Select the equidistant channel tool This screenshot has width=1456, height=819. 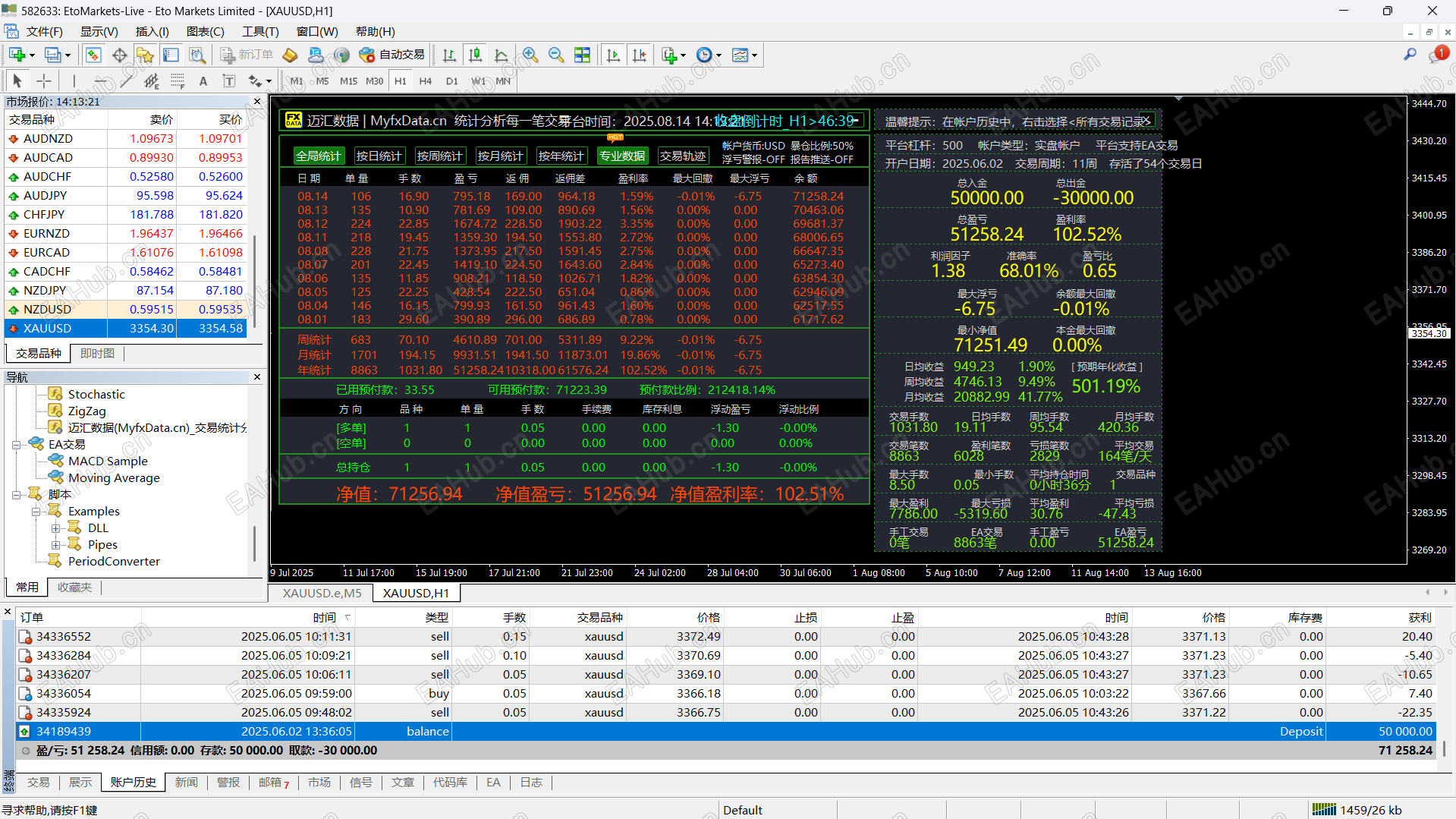pyautogui.click(x=152, y=80)
